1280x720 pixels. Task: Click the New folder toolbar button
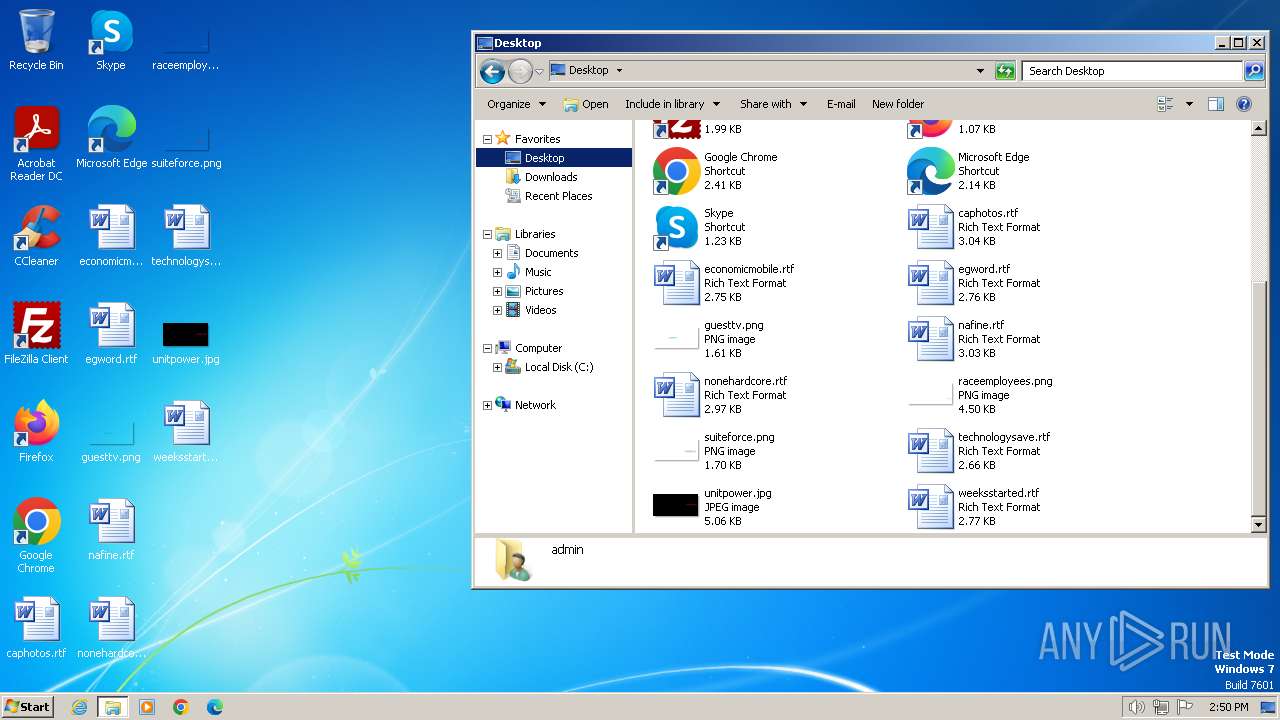click(x=898, y=104)
